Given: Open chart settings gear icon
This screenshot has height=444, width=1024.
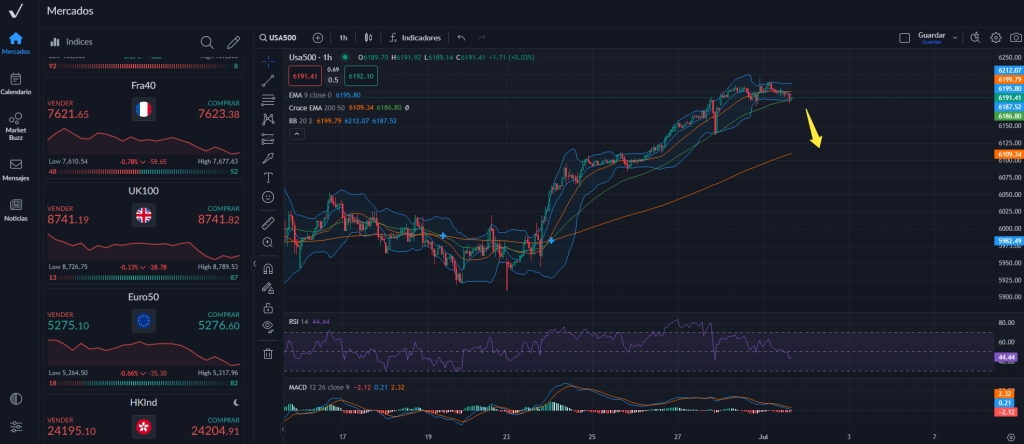Looking at the screenshot, I should point(996,38).
